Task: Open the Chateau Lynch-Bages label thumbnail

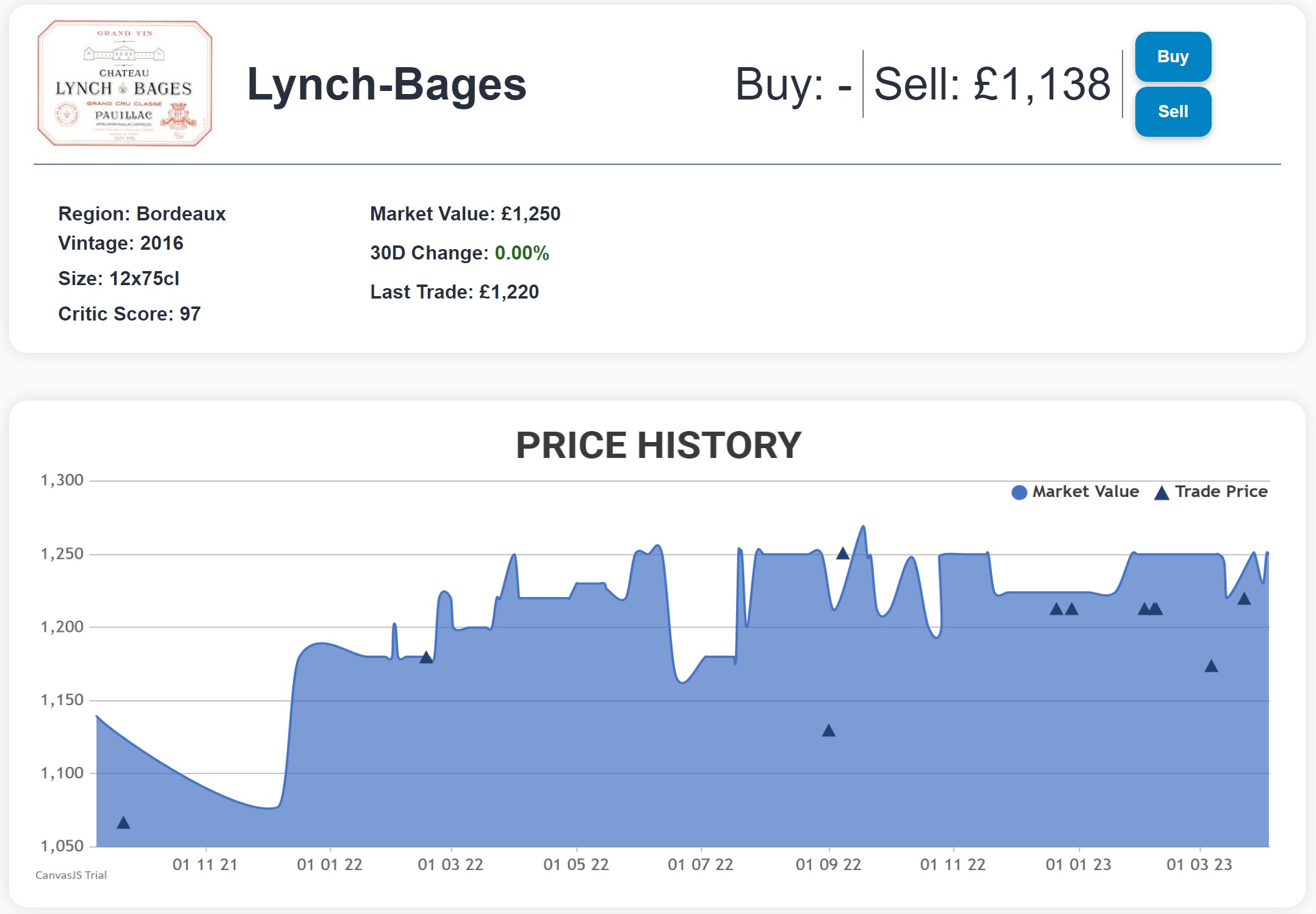Action: tap(125, 84)
